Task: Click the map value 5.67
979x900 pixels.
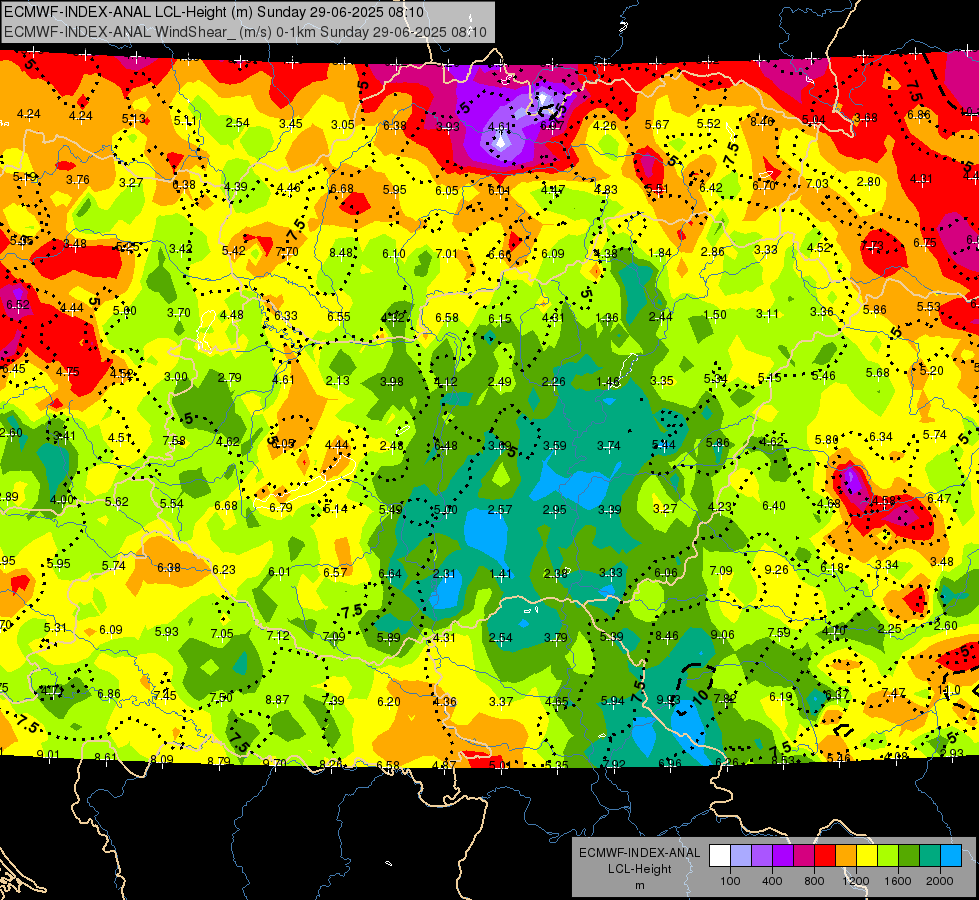Action: pyautogui.click(x=657, y=124)
